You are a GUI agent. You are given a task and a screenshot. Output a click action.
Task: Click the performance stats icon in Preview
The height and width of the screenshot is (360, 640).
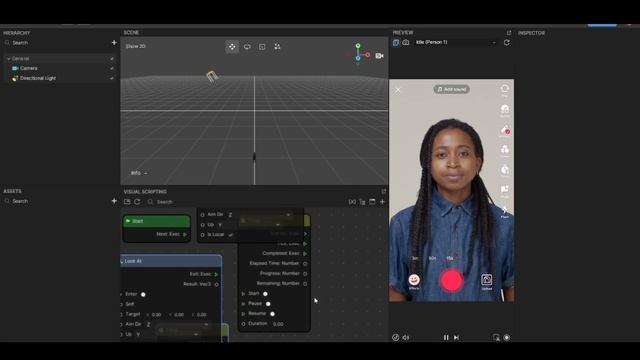pyautogui.click(x=395, y=338)
